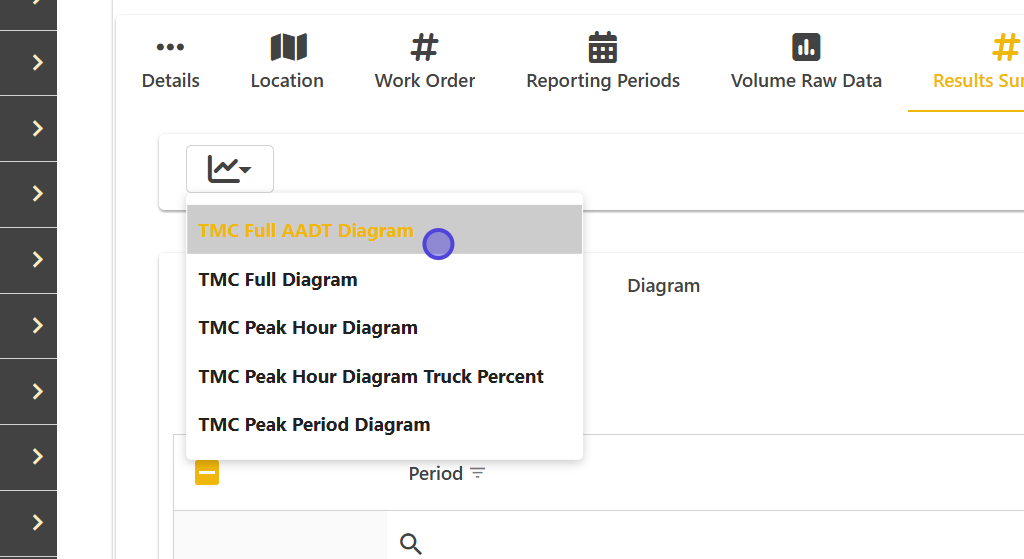This screenshot has height=559, width=1024.
Task: Open the chart diagram dropdown button
Action: [229, 169]
